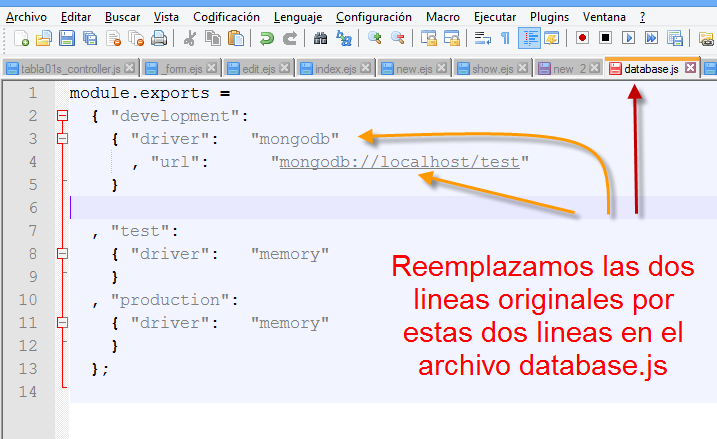717x439 pixels.
Task: Switch to the edit.ejs tab
Action: point(258,69)
